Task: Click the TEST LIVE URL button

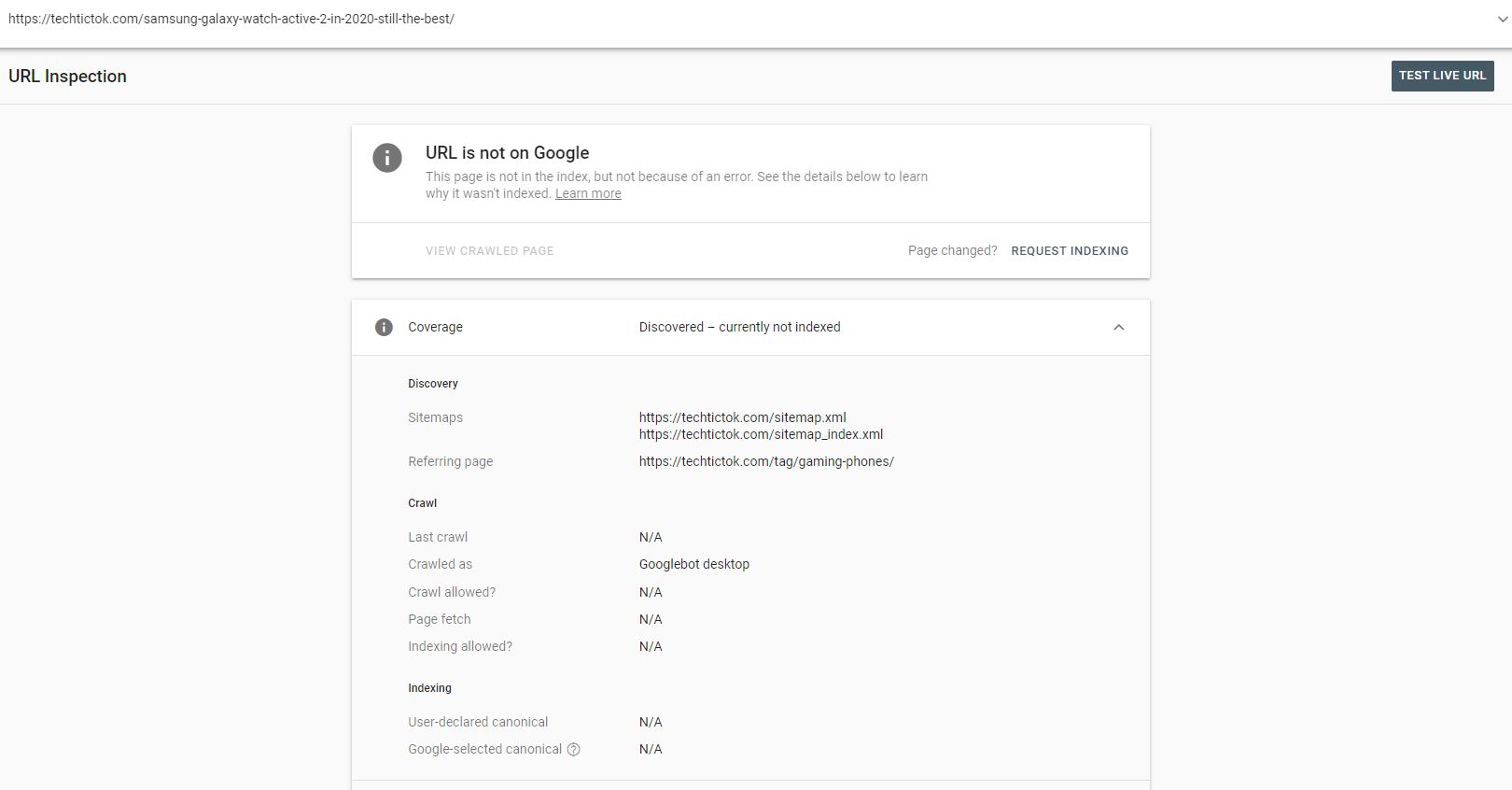Action: pyautogui.click(x=1442, y=76)
